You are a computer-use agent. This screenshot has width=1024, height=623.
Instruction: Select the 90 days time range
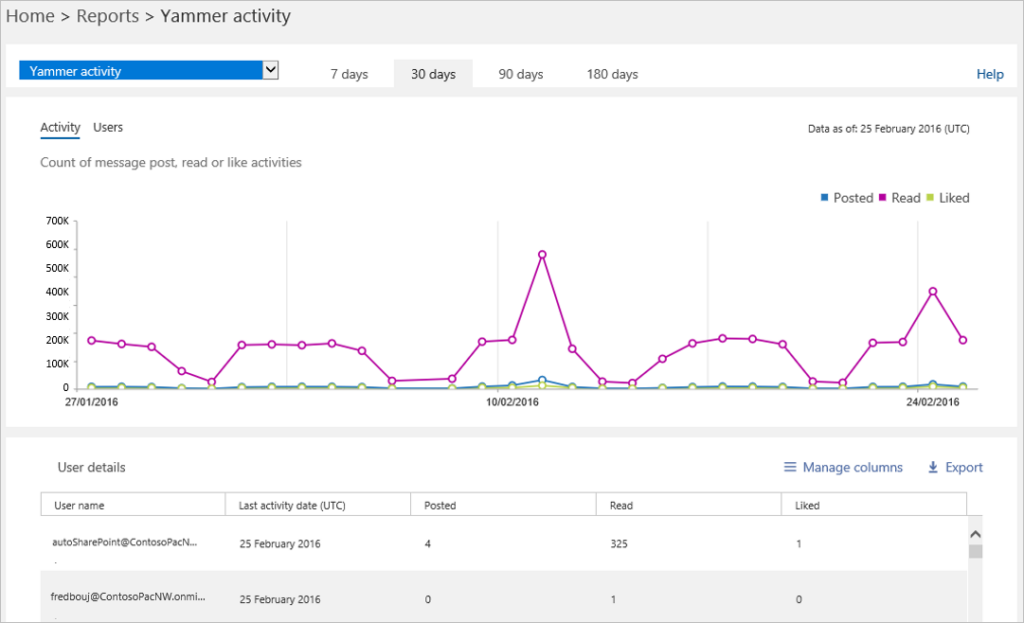(x=521, y=73)
